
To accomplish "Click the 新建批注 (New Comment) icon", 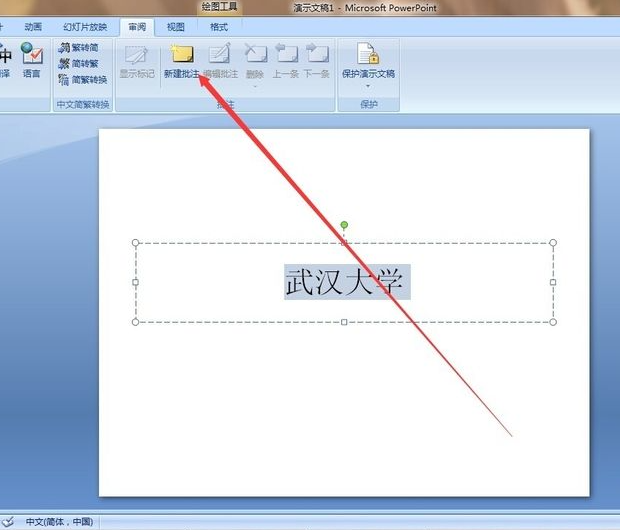I will coord(181,55).
